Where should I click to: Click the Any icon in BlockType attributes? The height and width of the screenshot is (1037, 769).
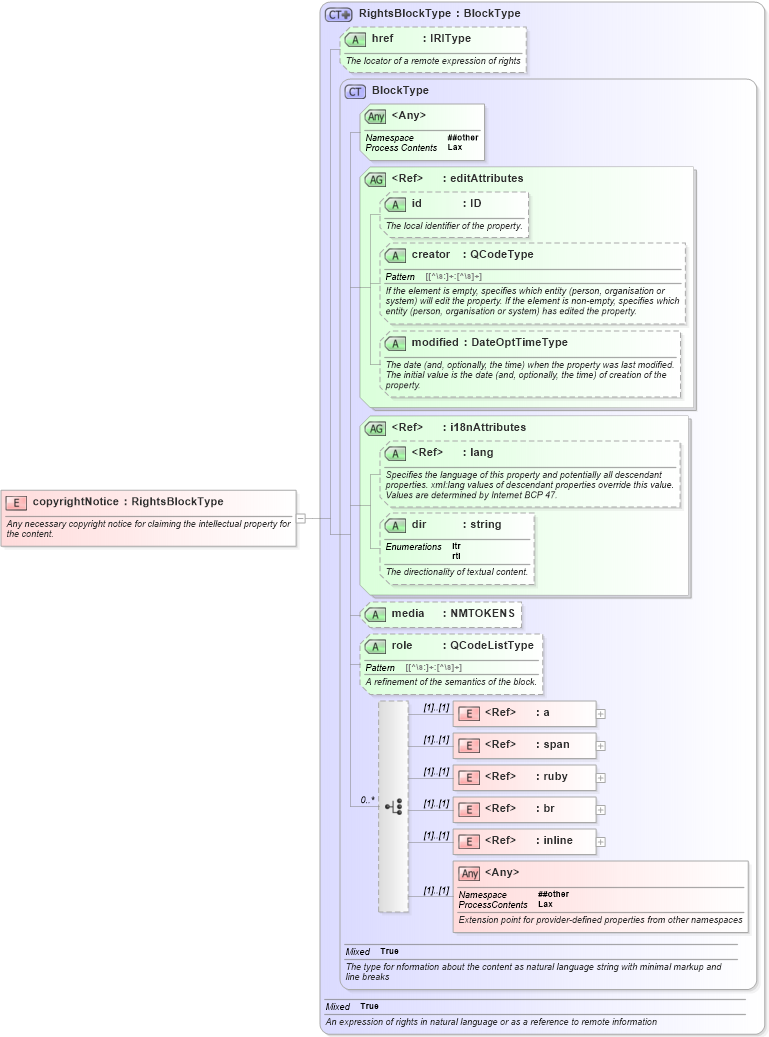376,116
